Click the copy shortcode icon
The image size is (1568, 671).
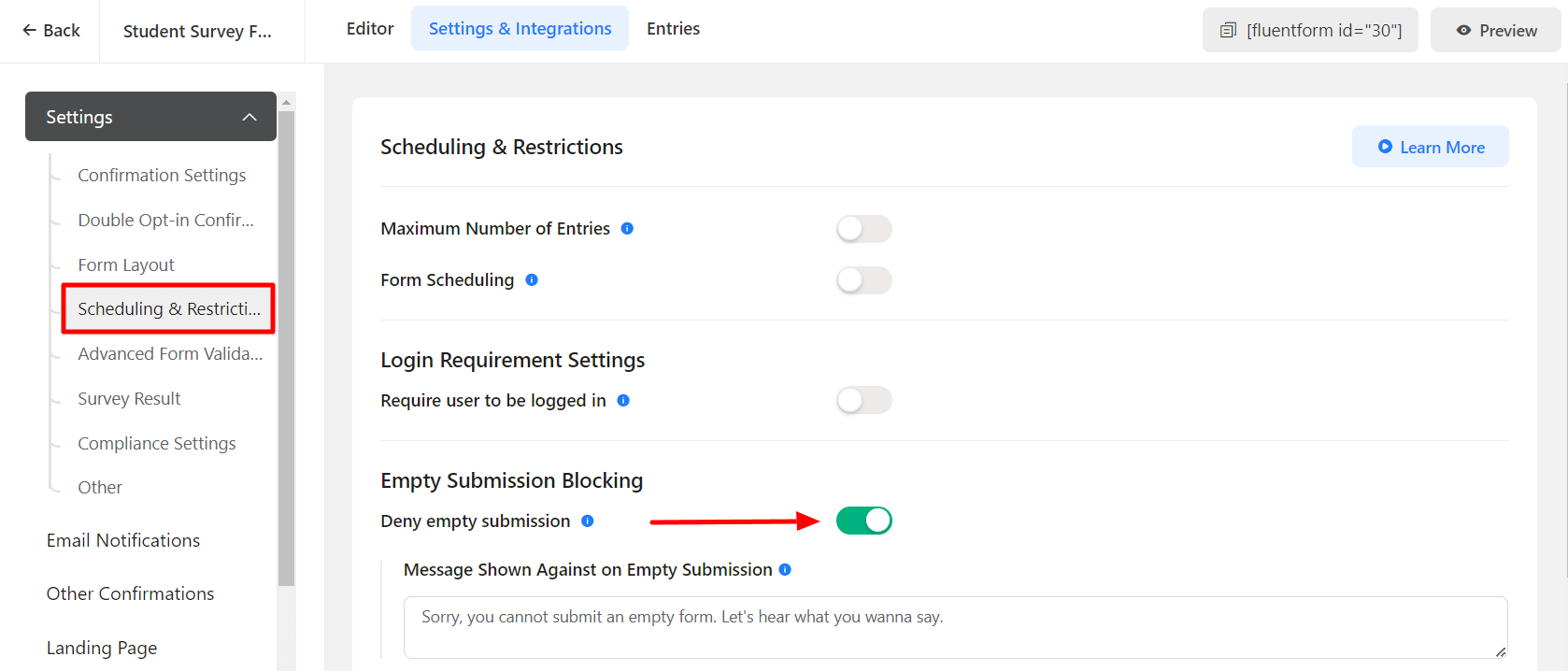click(1228, 31)
